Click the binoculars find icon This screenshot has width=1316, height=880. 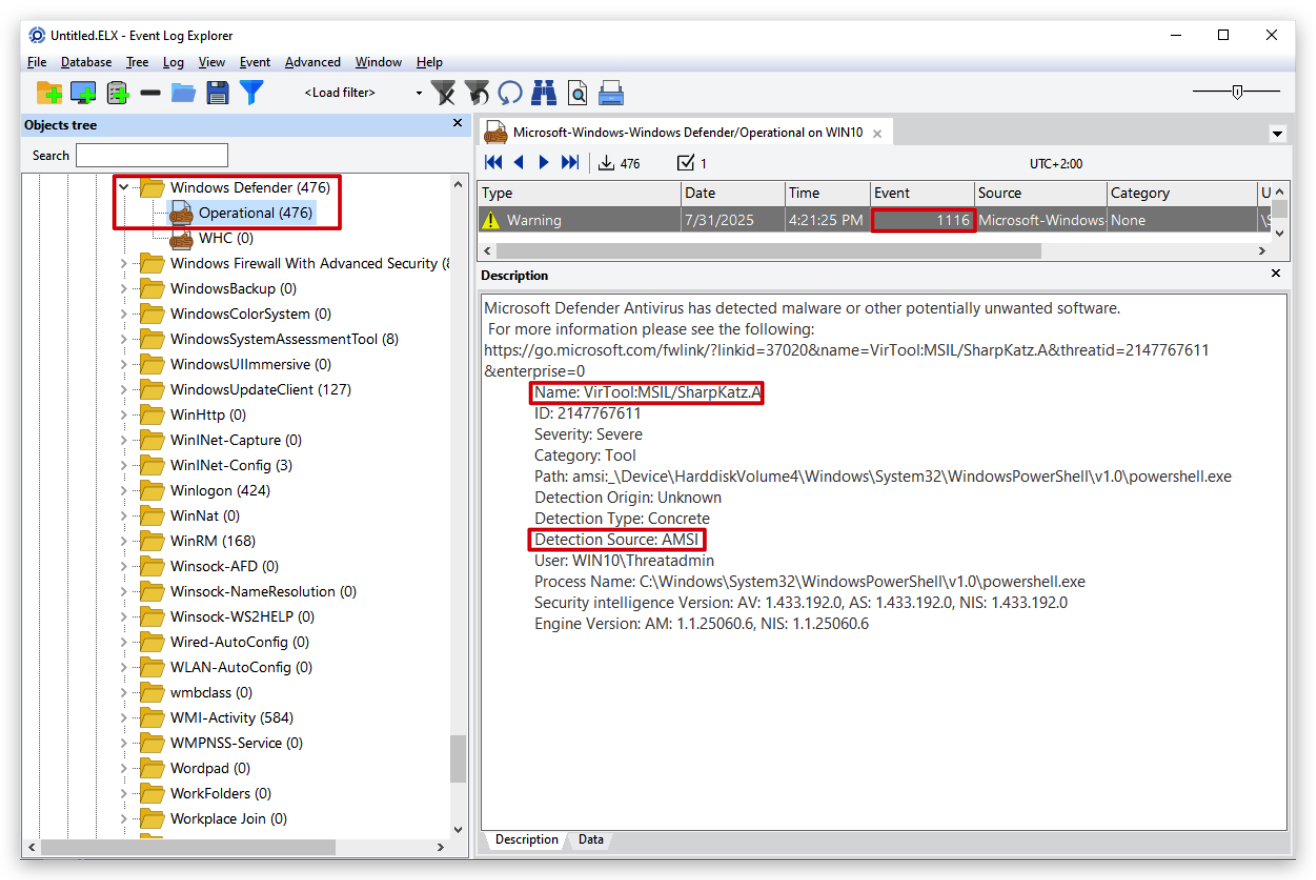(x=544, y=93)
